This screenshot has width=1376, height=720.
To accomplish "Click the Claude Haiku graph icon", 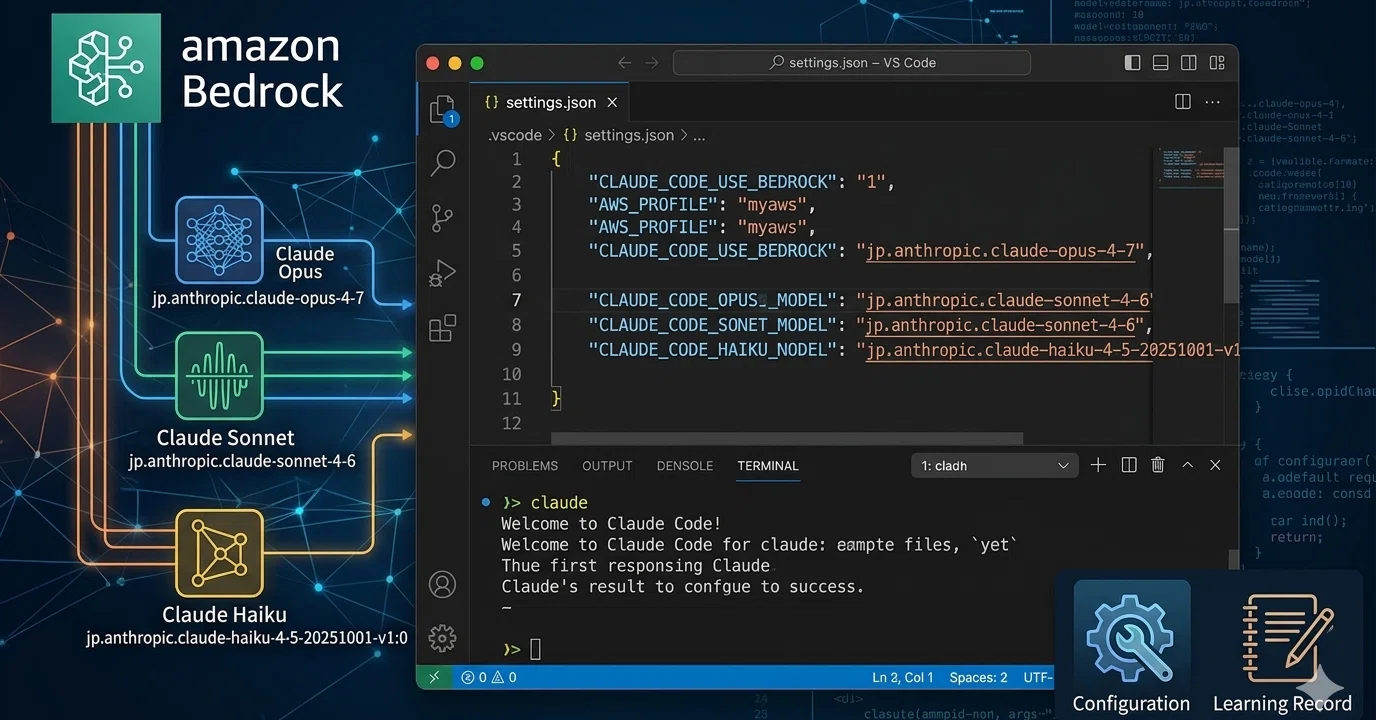I will click(219, 553).
